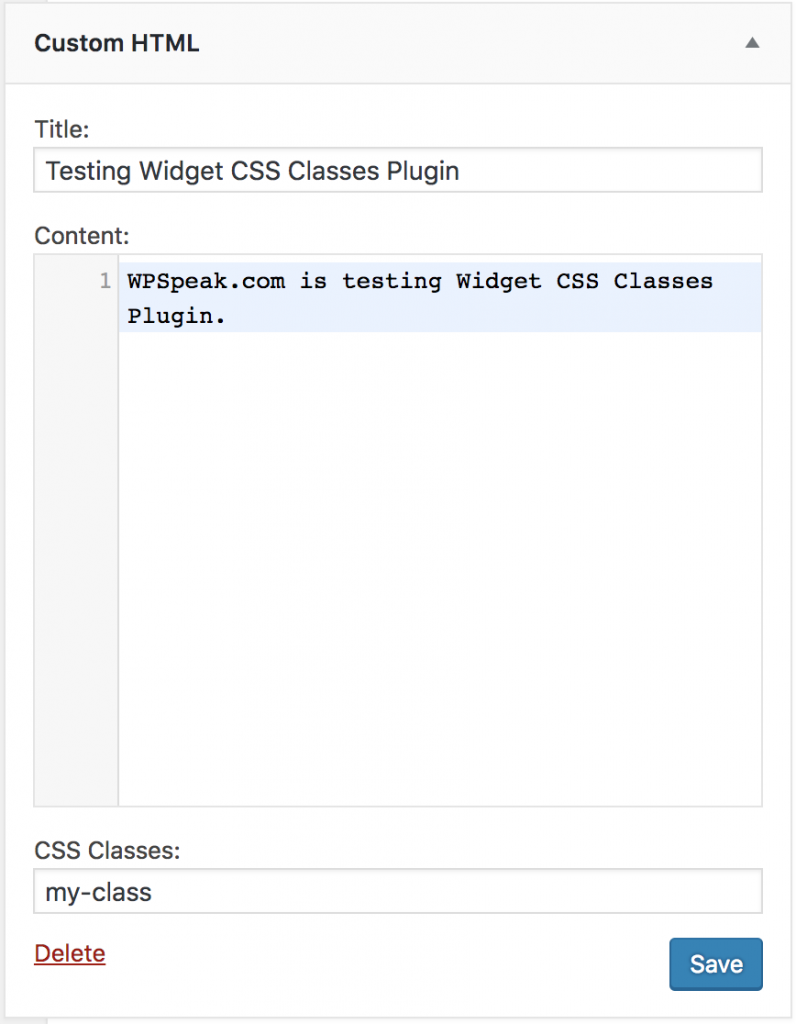Click the CSS Classes: field label
This screenshot has width=796, height=1024.
click(107, 850)
